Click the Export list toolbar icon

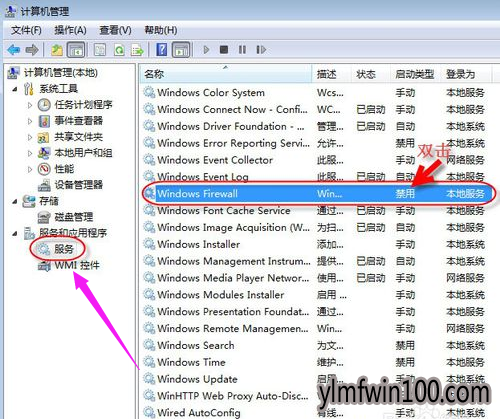(x=137, y=50)
